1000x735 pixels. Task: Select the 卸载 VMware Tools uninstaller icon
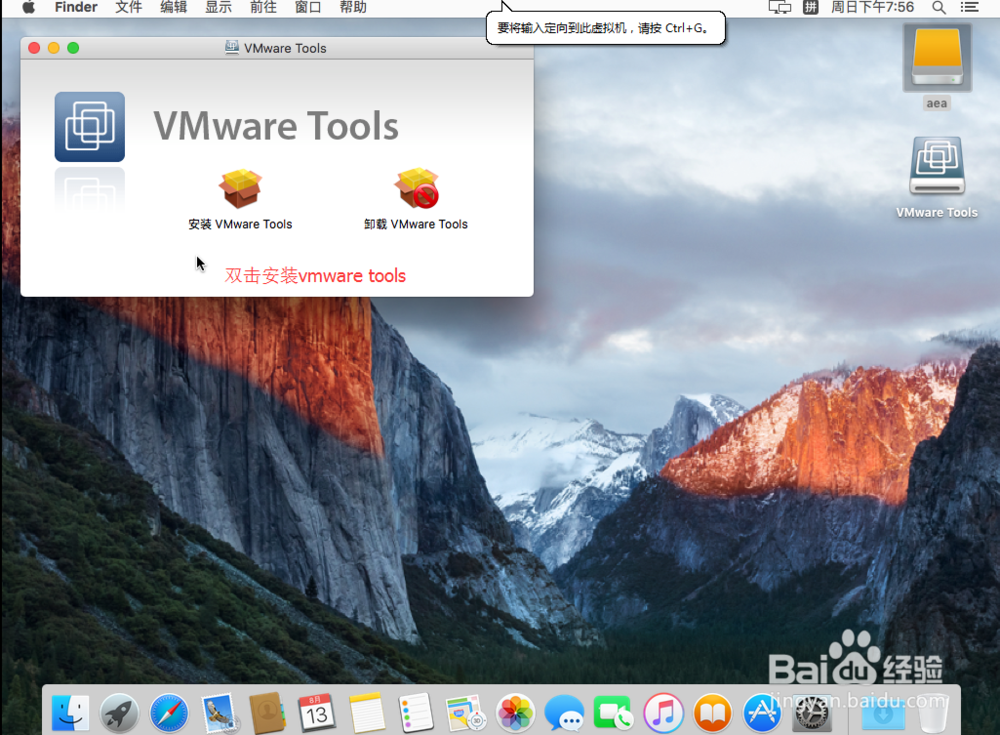pyautogui.click(x=416, y=190)
